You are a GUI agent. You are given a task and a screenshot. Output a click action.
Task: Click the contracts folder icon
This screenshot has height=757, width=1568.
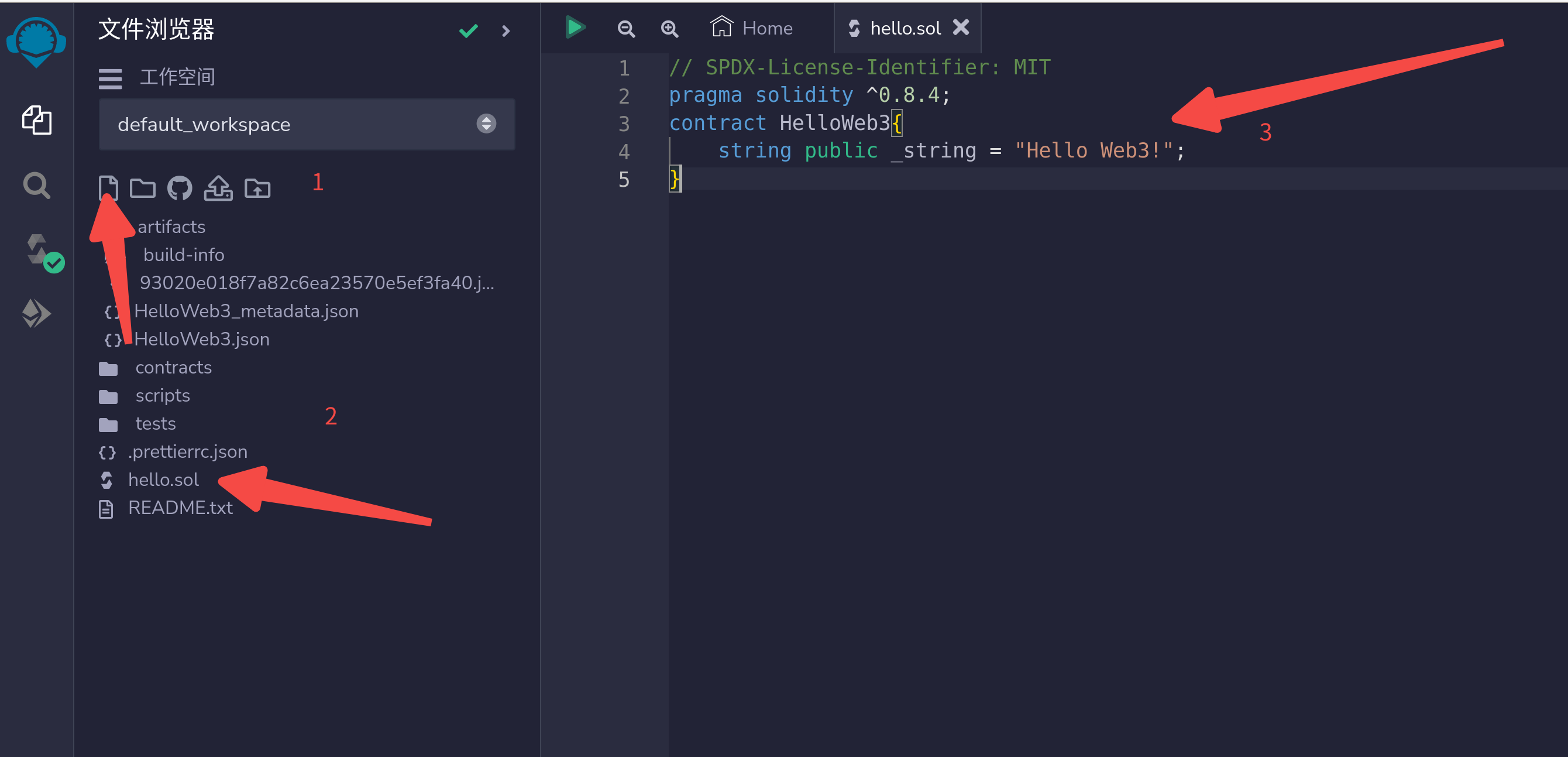click(x=108, y=368)
